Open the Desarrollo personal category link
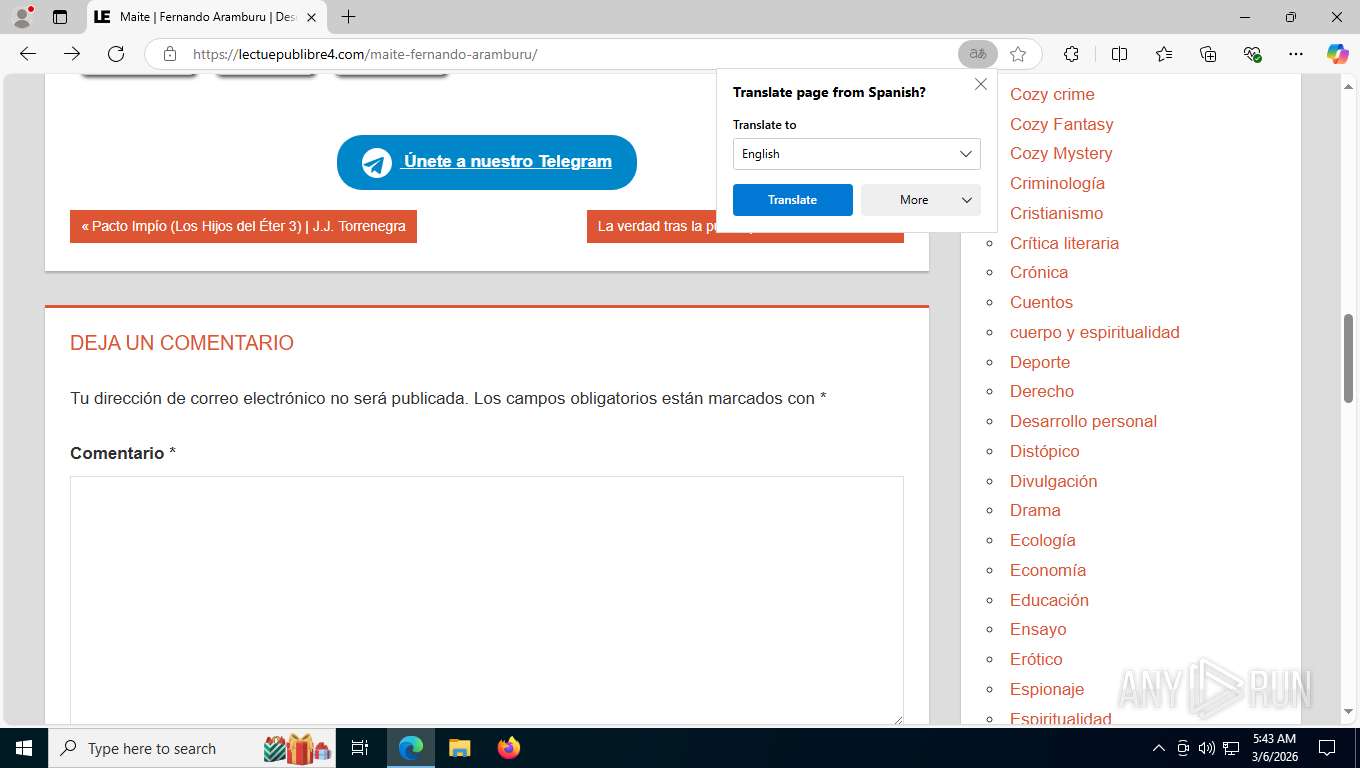The width and height of the screenshot is (1360, 768). [1083, 421]
